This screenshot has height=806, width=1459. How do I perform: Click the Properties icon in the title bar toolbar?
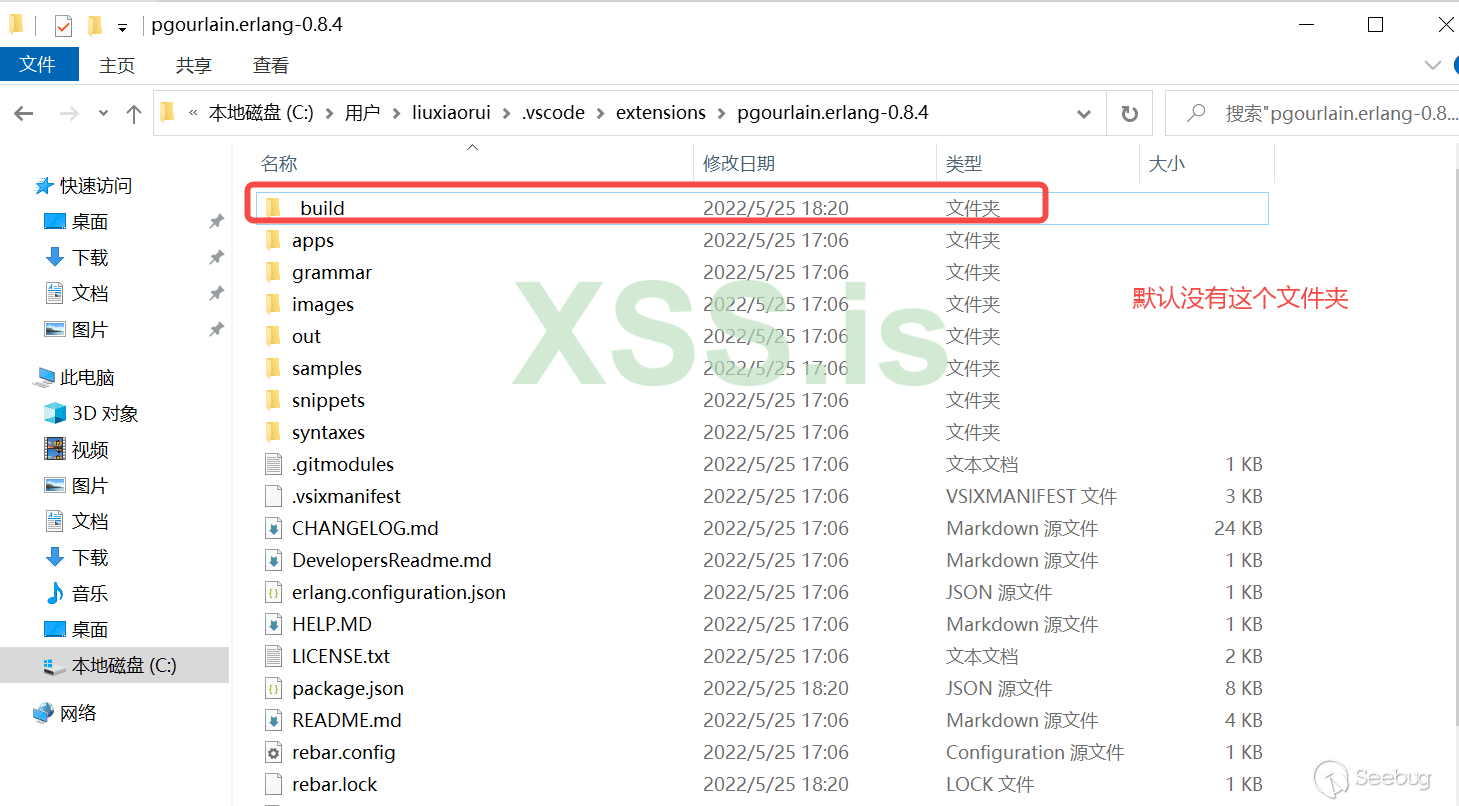pos(63,25)
